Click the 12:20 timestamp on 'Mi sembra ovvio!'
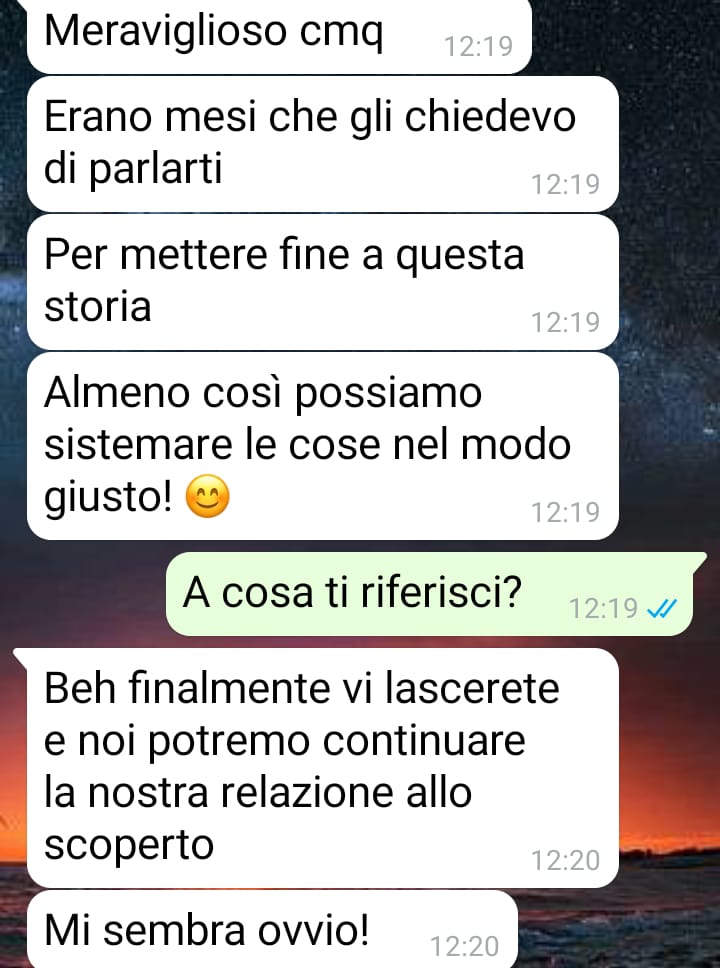This screenshot has width=720, height=968. click(464, 946)
